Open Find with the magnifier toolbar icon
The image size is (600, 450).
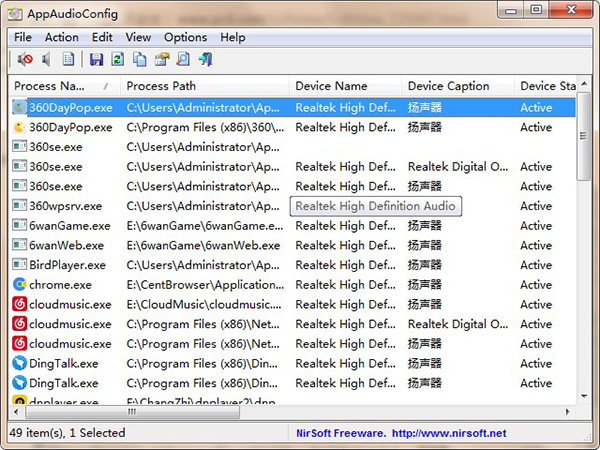pos(183,59)
